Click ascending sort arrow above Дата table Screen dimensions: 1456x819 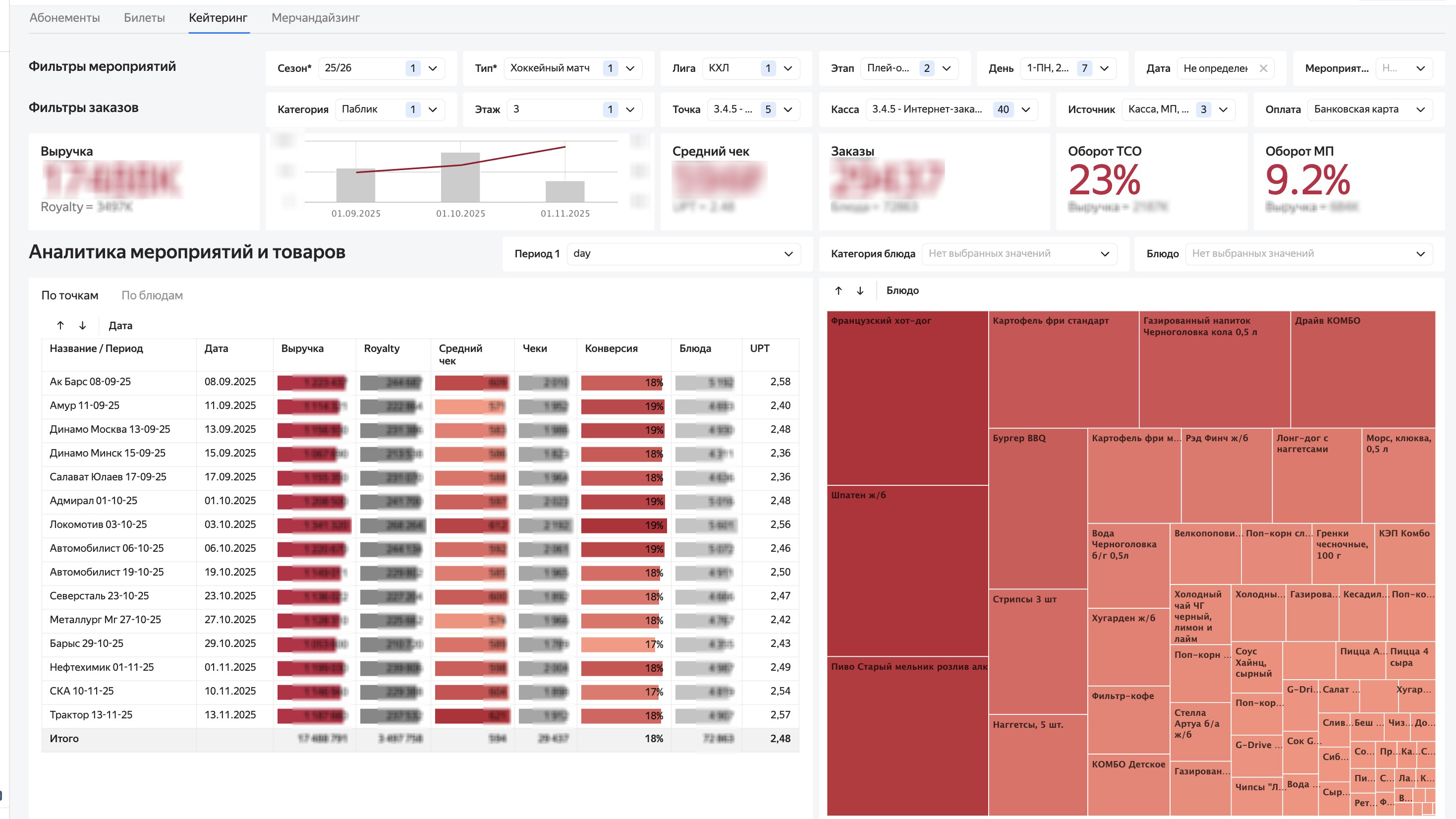pyautogui.click(x=60, y=325)
